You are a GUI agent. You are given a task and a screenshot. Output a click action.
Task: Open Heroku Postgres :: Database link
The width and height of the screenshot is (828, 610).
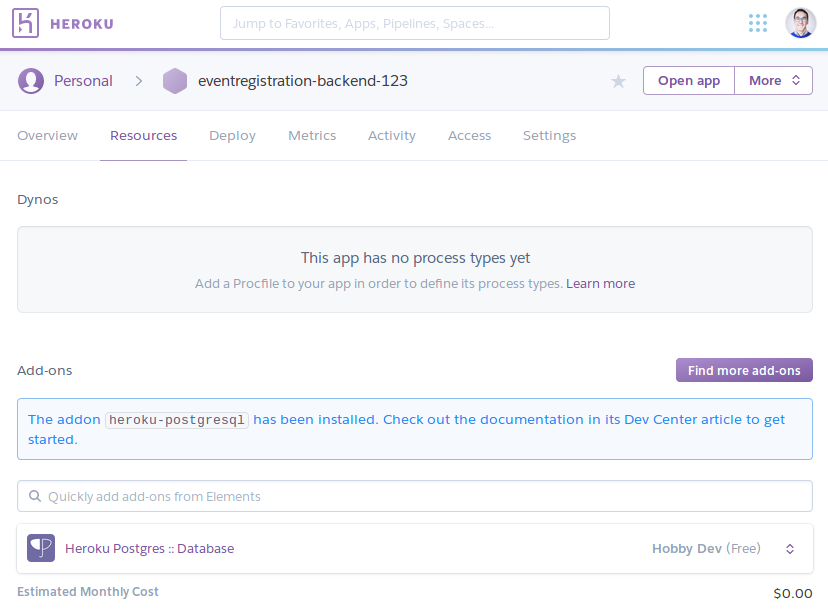coord(149,549)
